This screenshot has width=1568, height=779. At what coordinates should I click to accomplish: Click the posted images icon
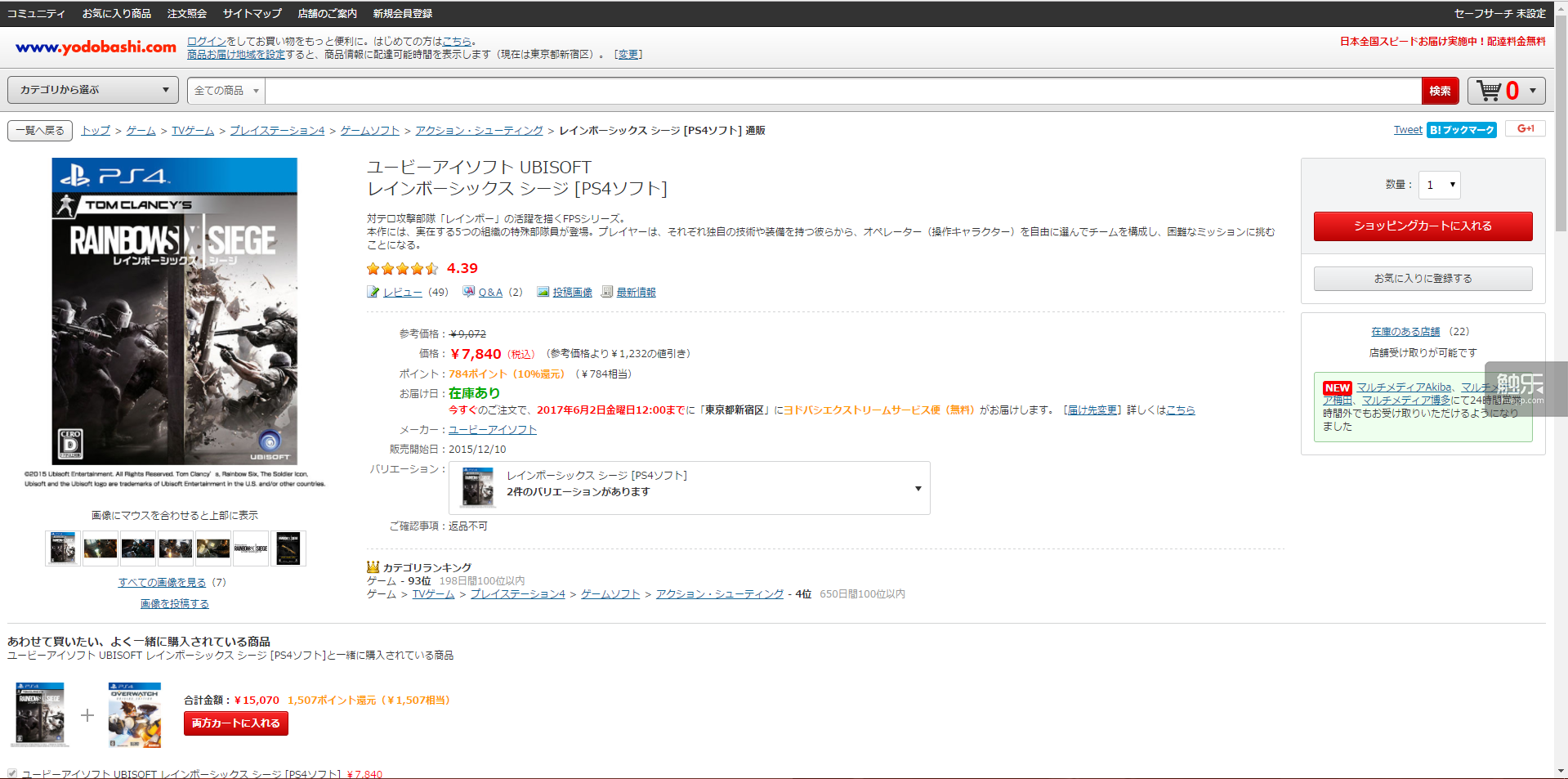pos(543,292)
